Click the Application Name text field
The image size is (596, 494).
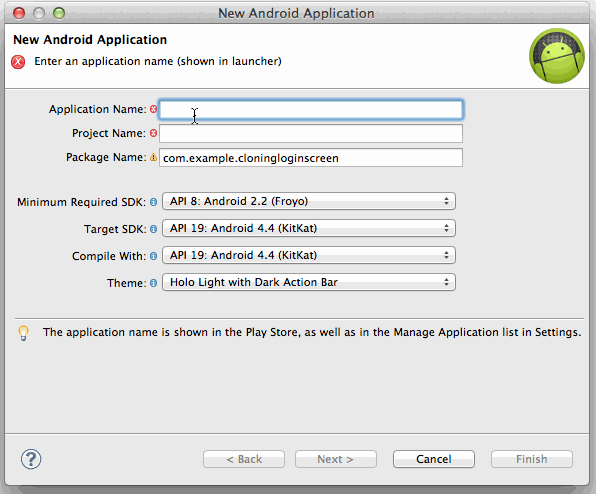tap(311, 110)
